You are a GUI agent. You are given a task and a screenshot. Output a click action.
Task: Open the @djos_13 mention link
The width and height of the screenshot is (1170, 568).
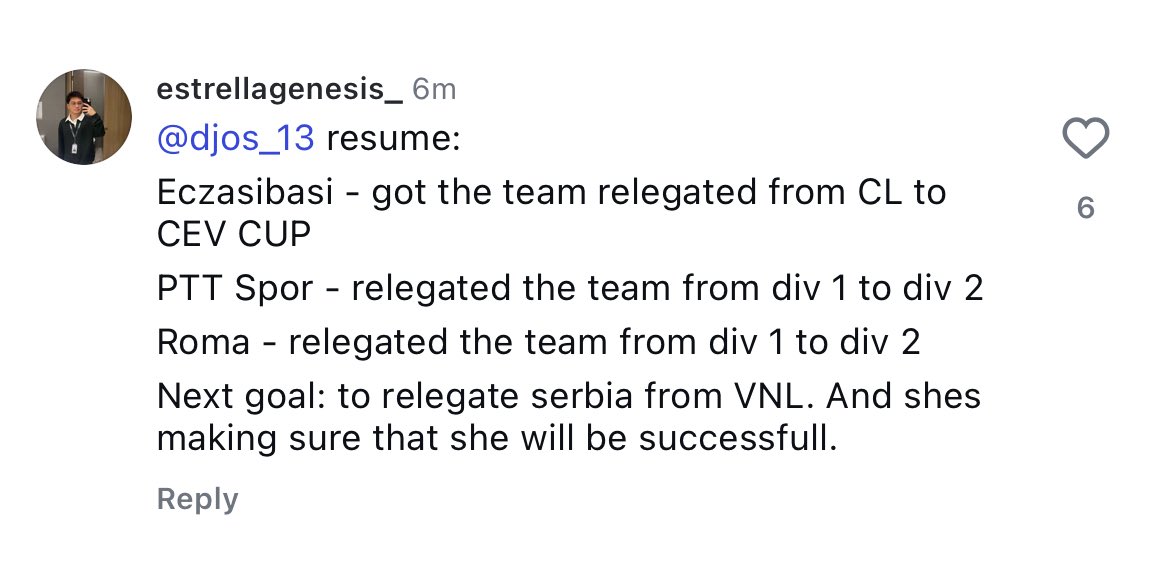pyautogui.click(x=236, y=140)
